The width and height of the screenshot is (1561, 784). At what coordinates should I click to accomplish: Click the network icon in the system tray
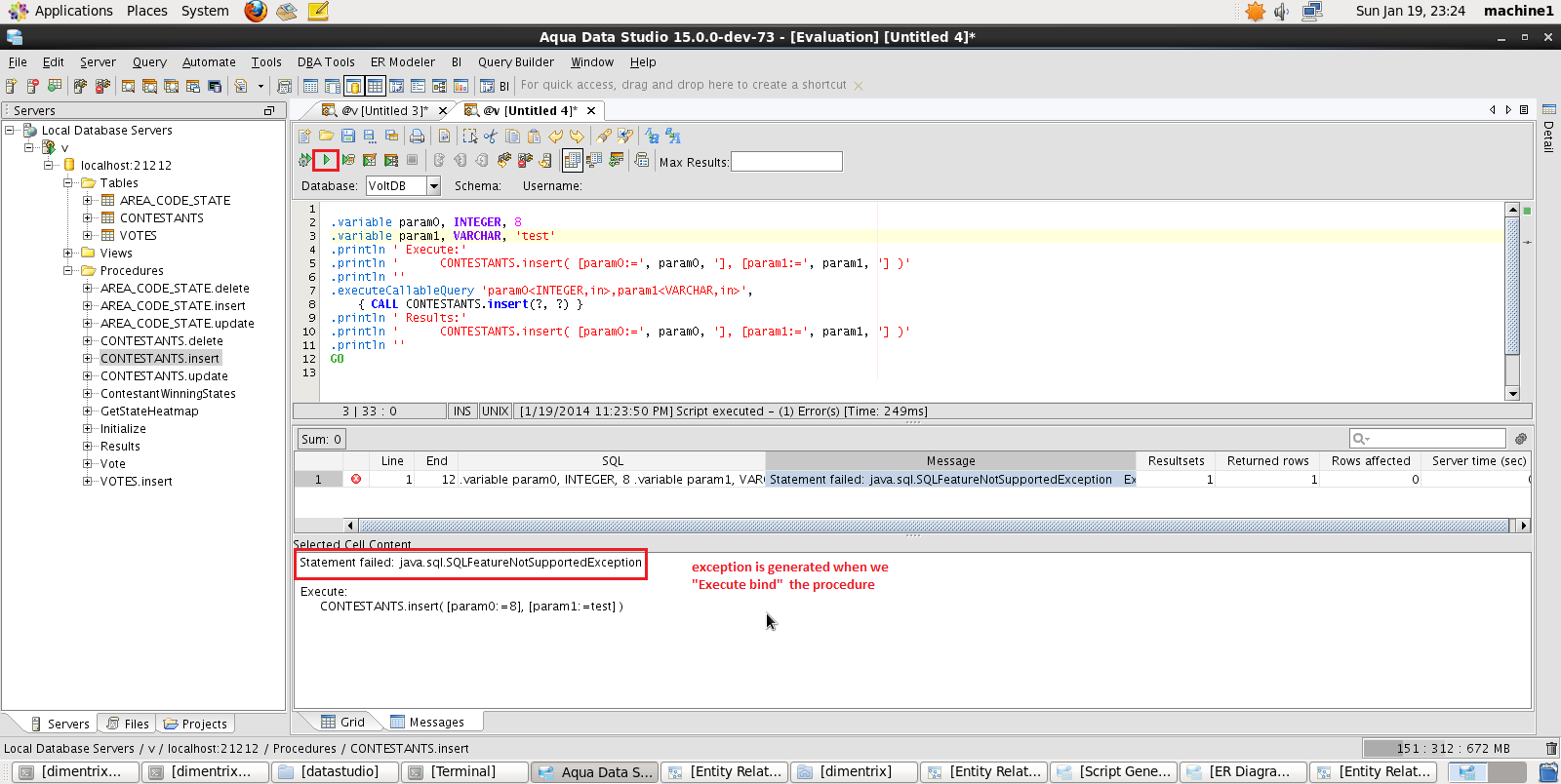[1312, 11]
